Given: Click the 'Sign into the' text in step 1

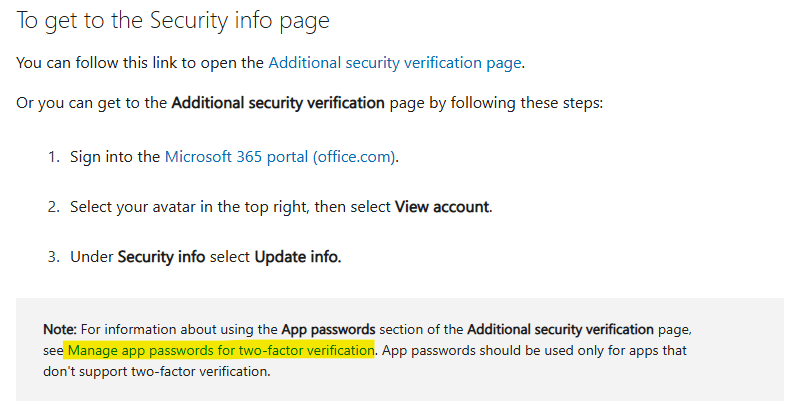Looking at the screenshot, I should 115,157.
